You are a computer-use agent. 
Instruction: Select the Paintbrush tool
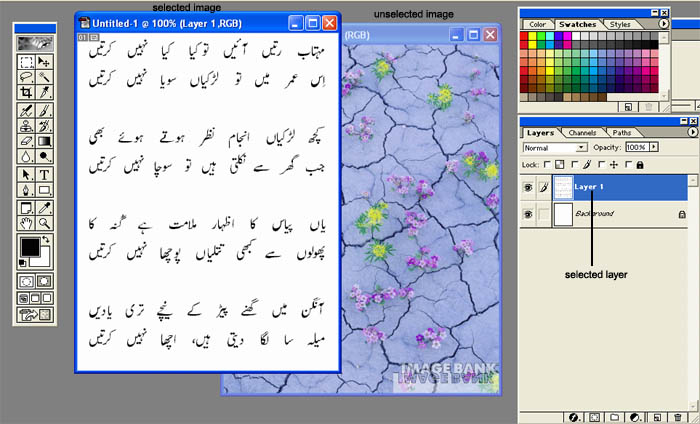tap(44, 110)
